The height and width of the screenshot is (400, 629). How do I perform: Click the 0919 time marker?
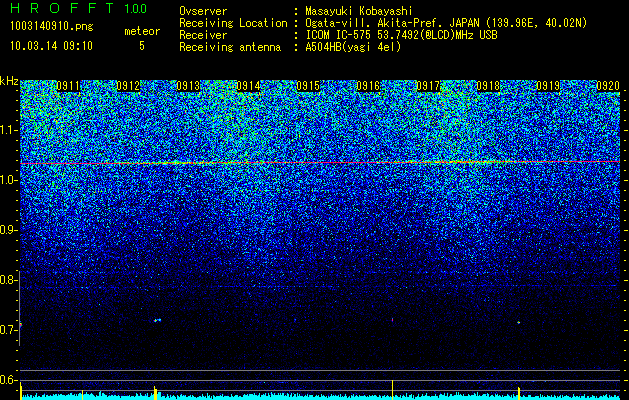tap(548, 86)
